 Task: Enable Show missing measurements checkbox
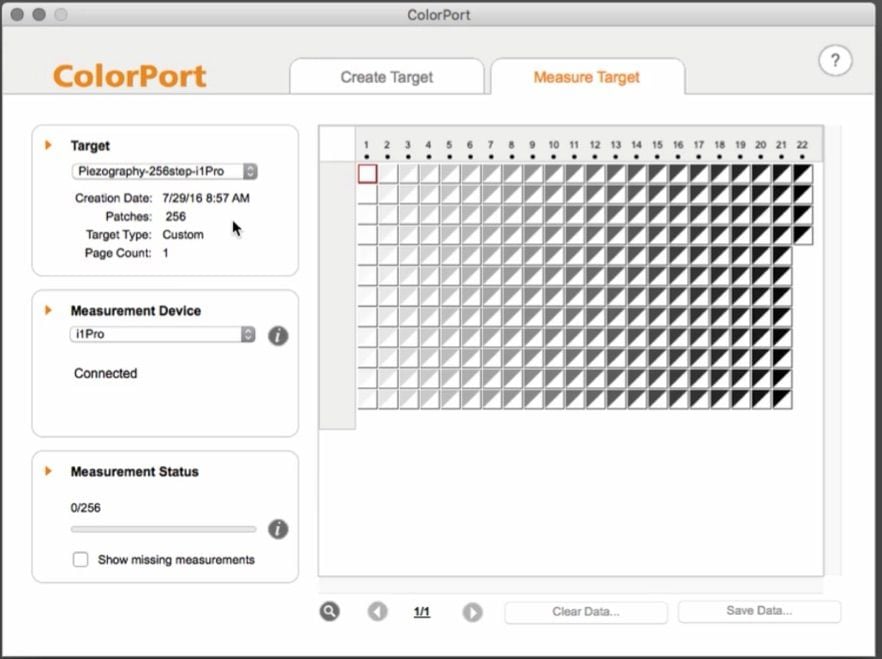81,560
